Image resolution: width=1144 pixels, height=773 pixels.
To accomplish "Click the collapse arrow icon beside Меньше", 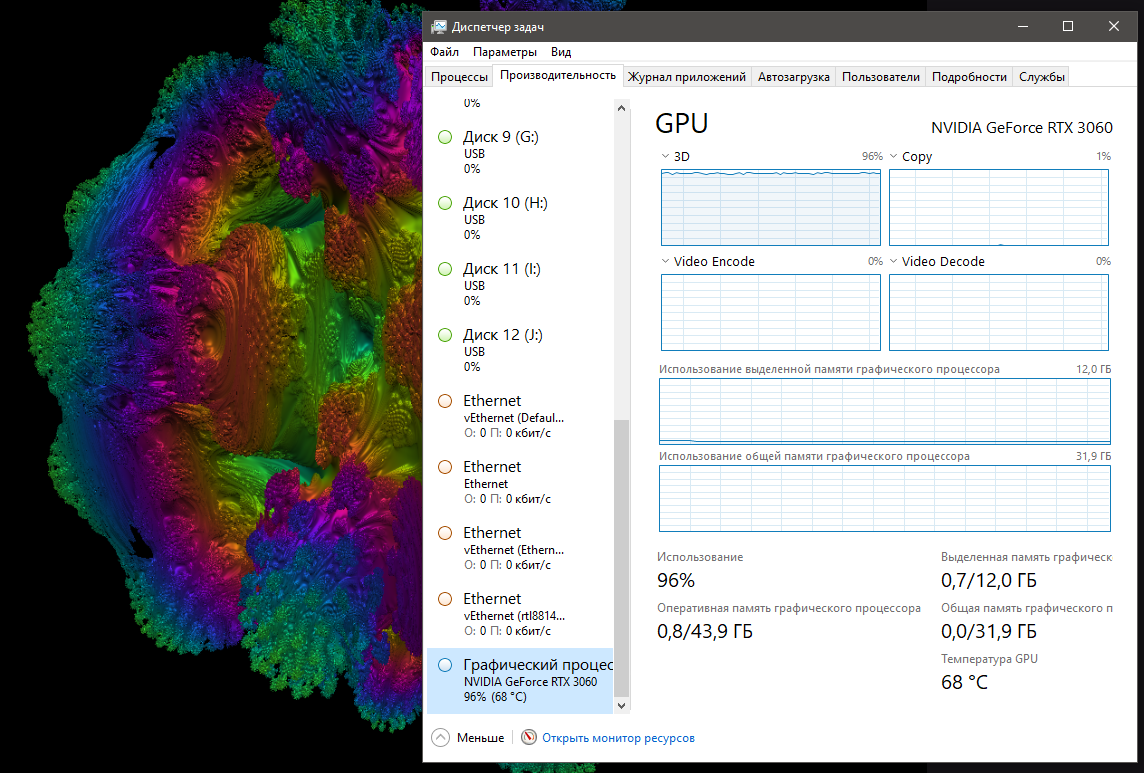I will pos(440,738).
